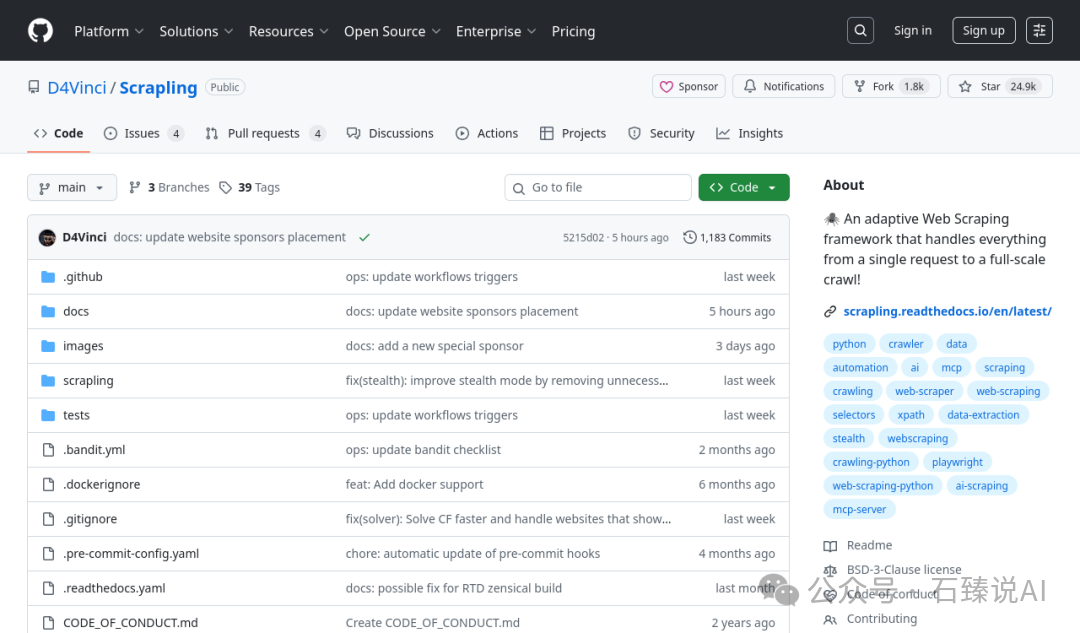
Task: Sponsor the D4Vinci project
Action: point(688,86)
